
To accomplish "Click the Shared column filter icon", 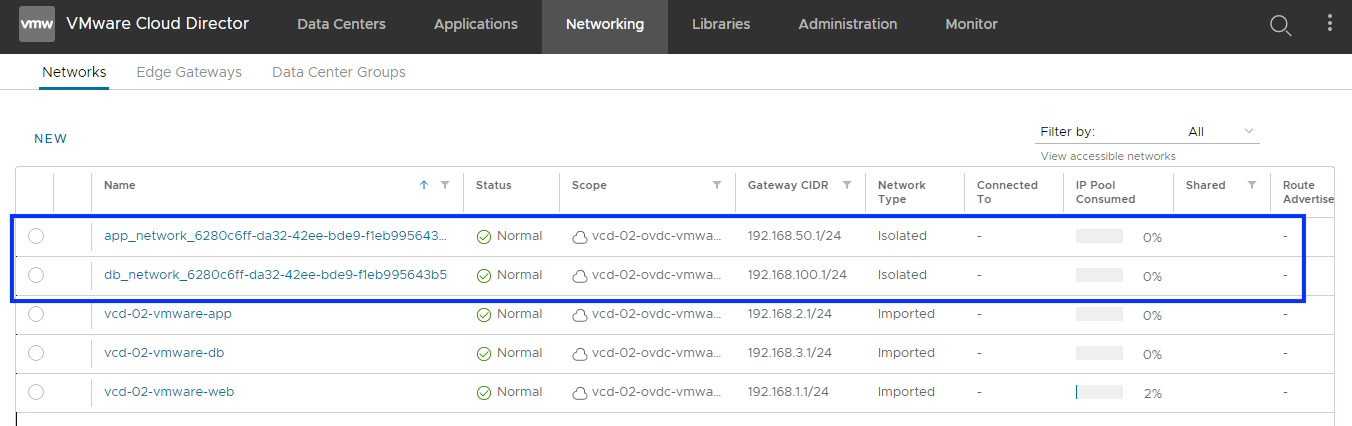I will 1251,185.
